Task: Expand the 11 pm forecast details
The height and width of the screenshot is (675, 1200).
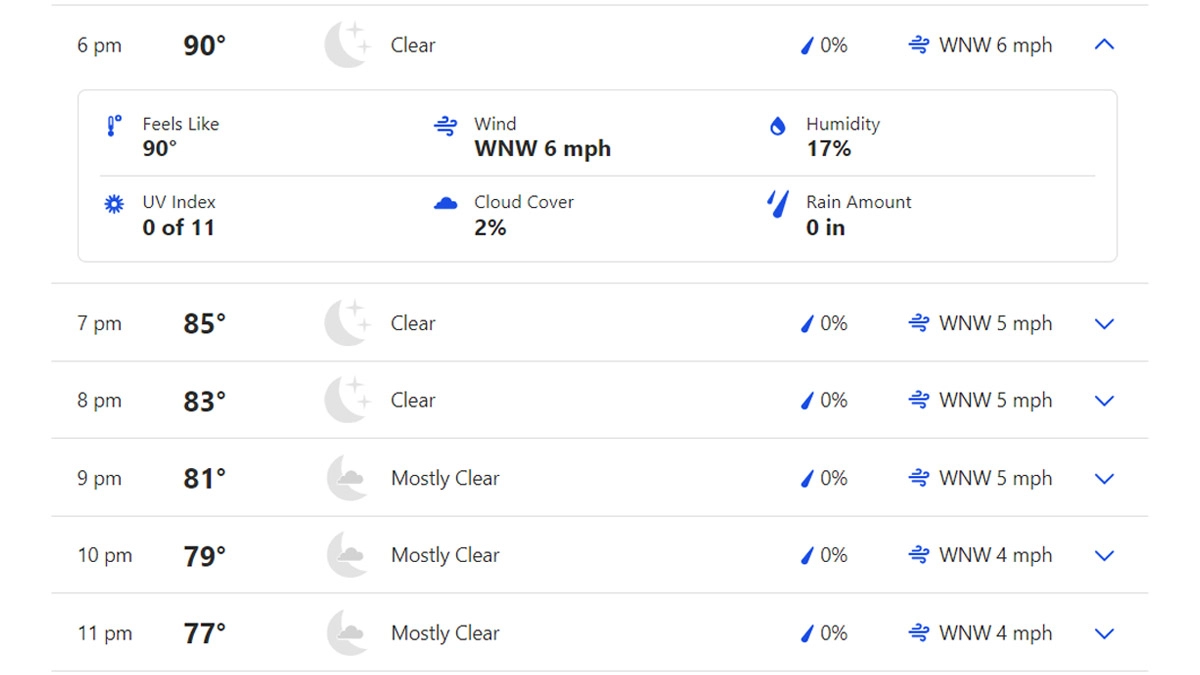Action: tap(1104, 633)
